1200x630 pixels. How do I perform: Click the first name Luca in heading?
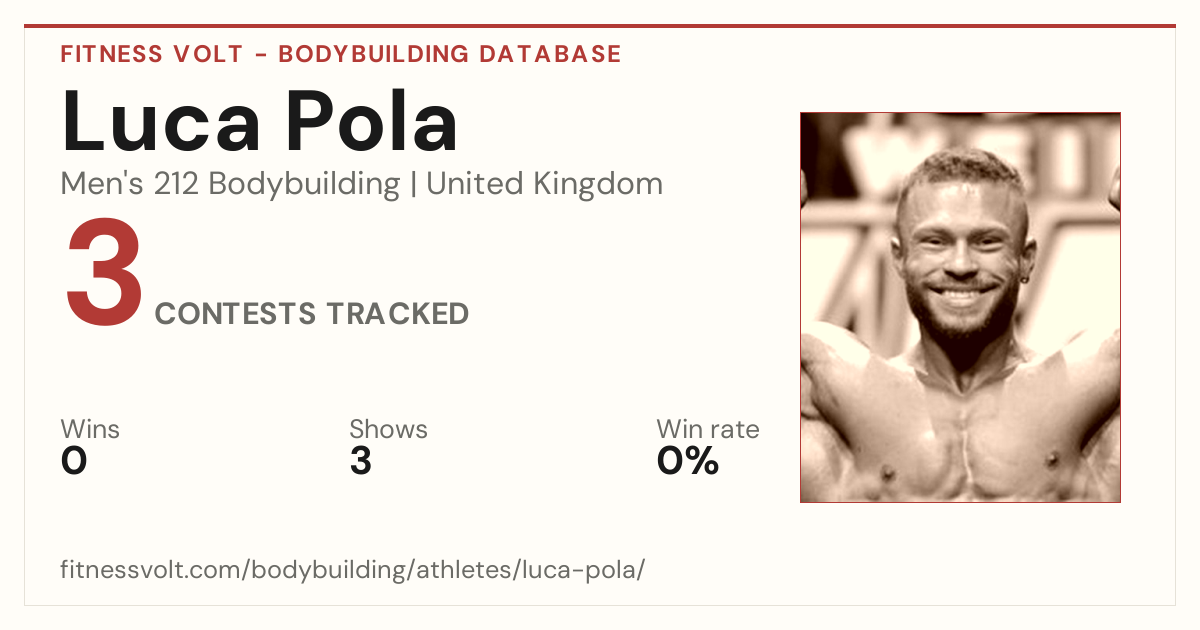click(x=162, y=122)
